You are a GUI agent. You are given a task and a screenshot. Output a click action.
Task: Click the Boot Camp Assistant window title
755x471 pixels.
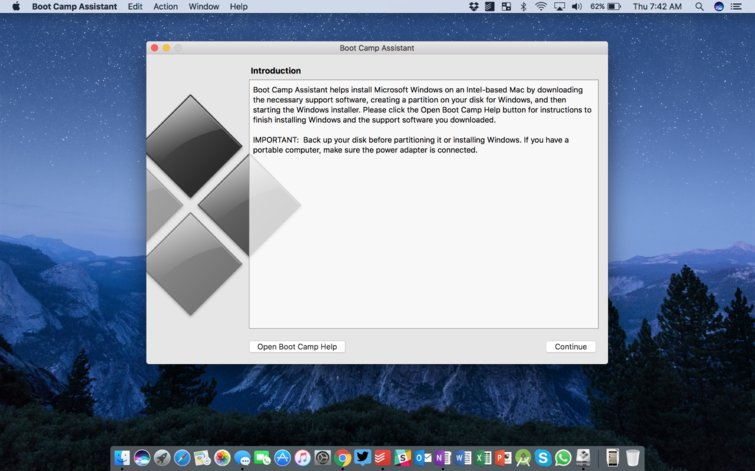(377, 48)
